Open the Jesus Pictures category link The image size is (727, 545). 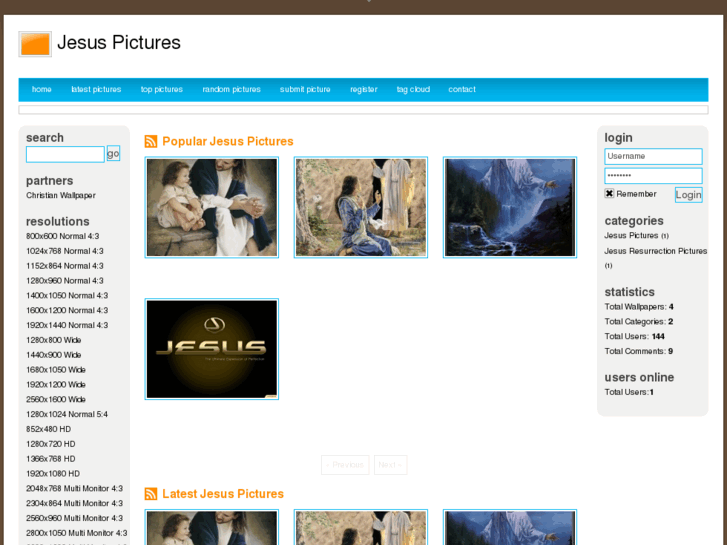[x=631, y=236]
